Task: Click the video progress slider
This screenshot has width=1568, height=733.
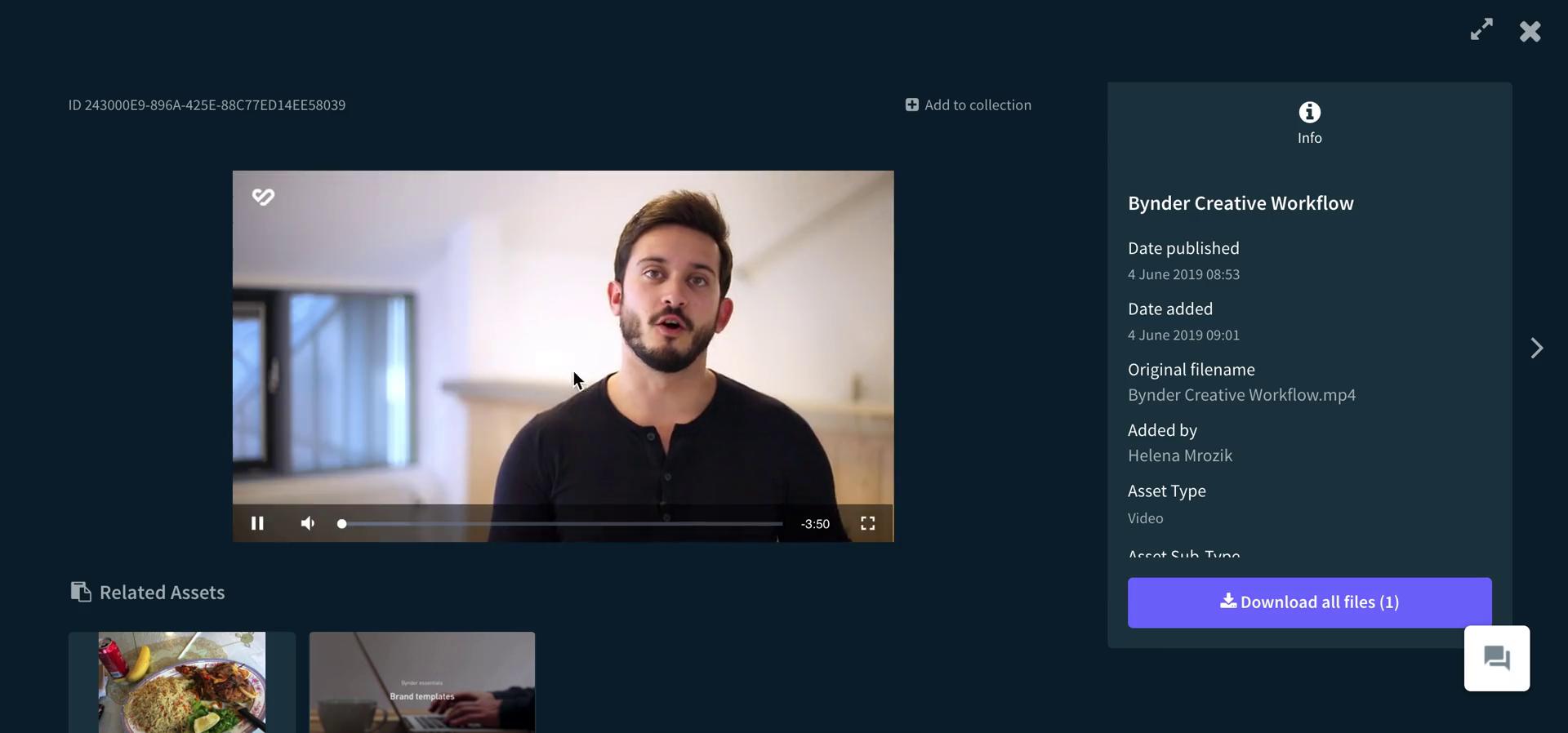Action: point(560,523)
